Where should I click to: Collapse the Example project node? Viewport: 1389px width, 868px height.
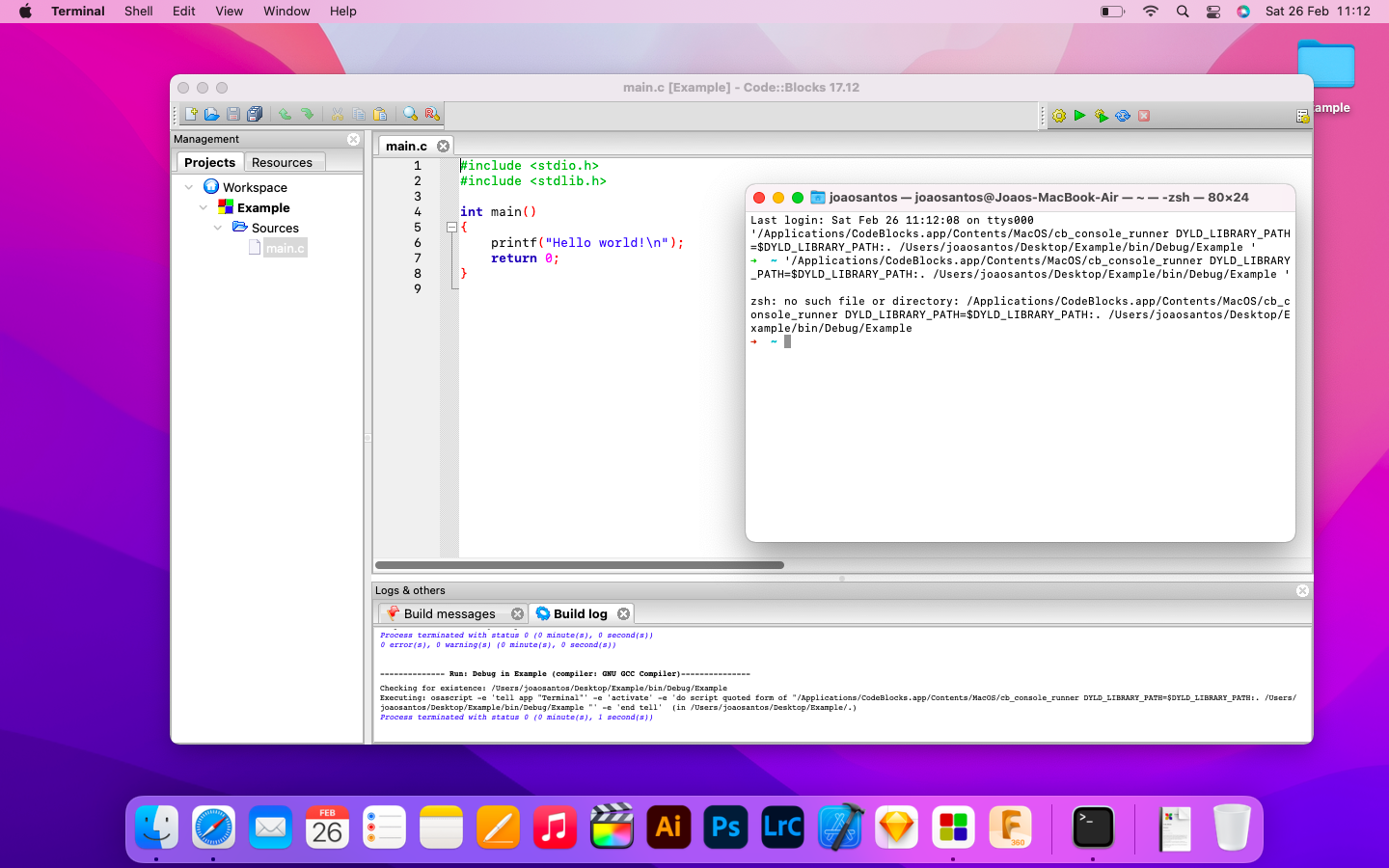point(204,207)
